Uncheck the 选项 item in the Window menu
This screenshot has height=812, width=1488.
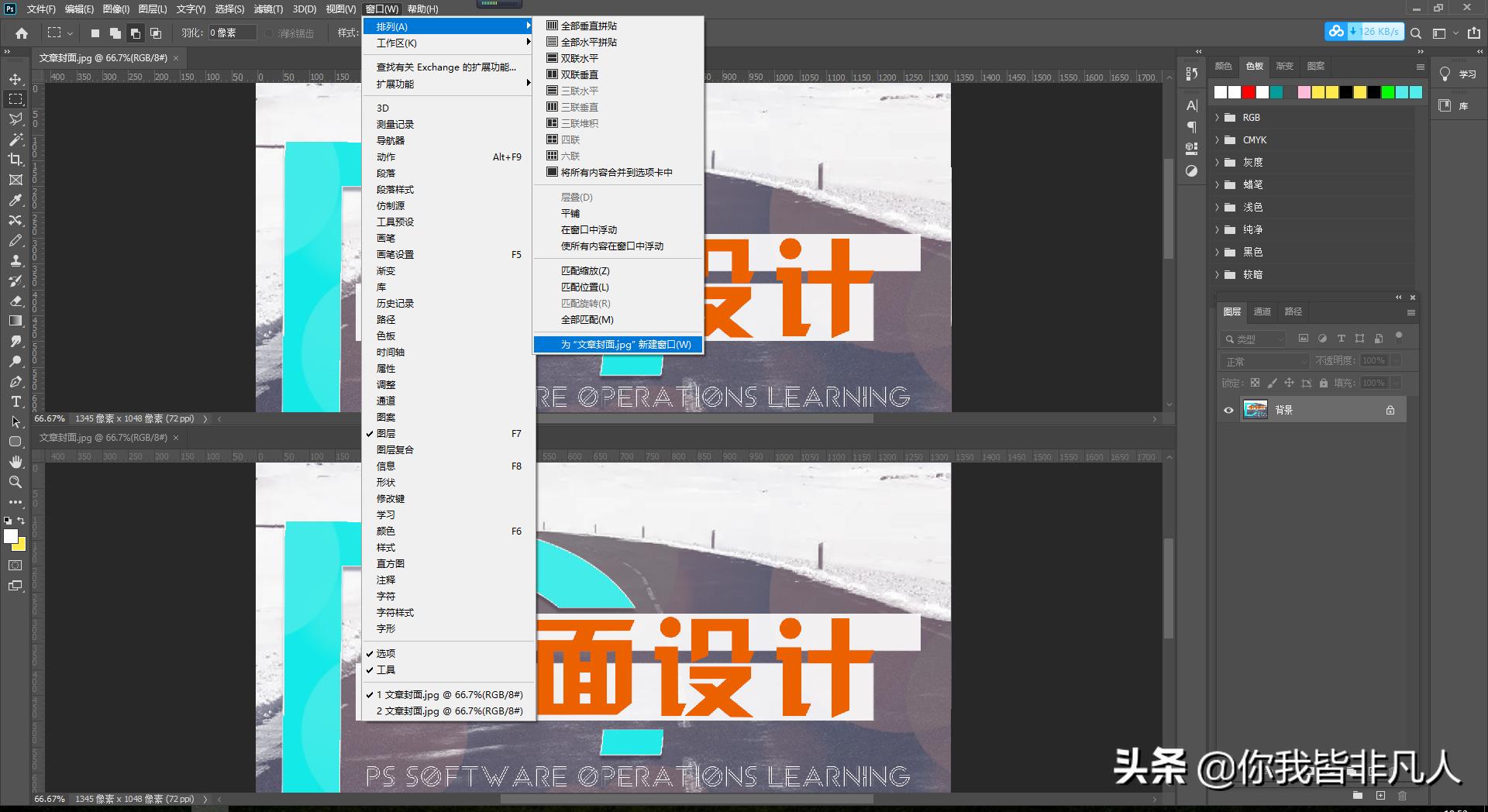[385, 653]
